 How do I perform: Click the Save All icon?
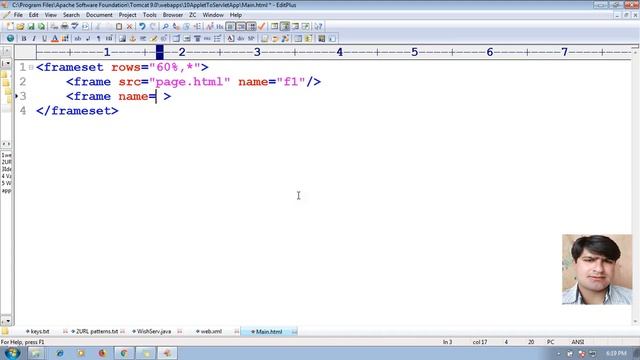pyautogui.click(x=42, y=27)
